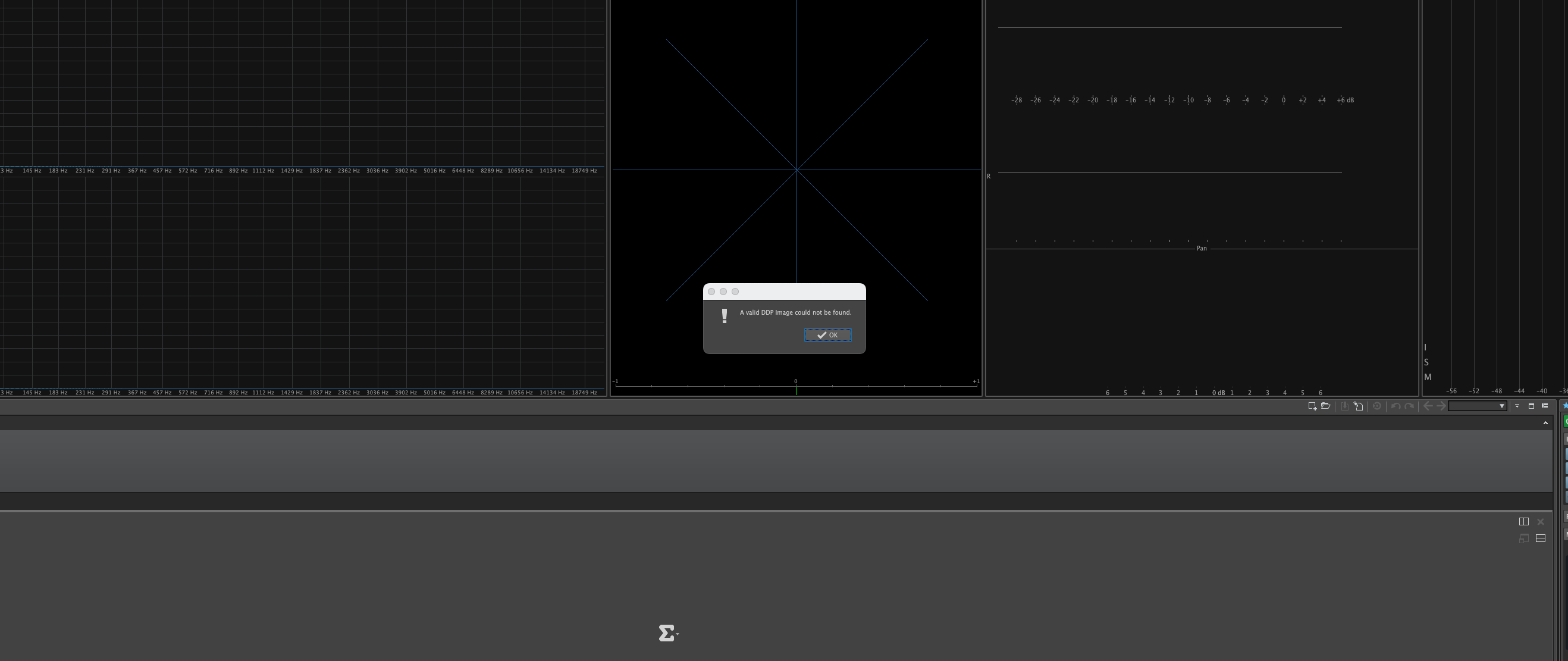Split the view vertically with the columns icon
This screenshot has width=1568, height=661.
point(1523,522)
